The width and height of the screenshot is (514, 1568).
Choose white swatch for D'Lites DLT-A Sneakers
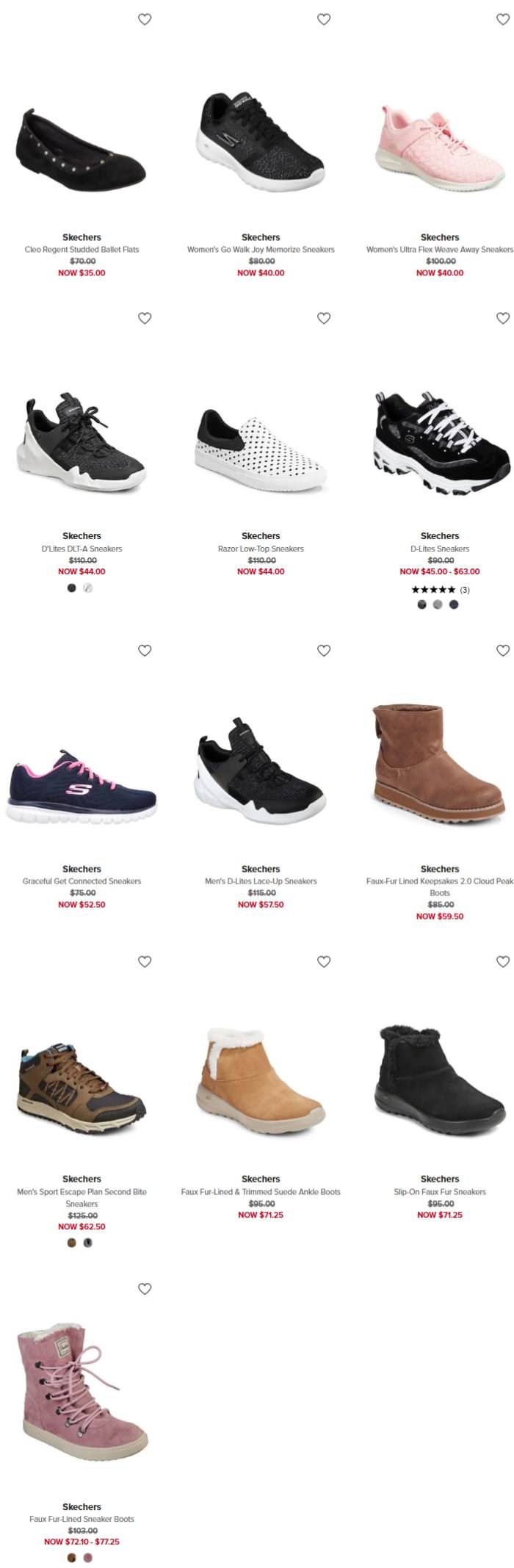pyautogui.click(x=88, y=588)
